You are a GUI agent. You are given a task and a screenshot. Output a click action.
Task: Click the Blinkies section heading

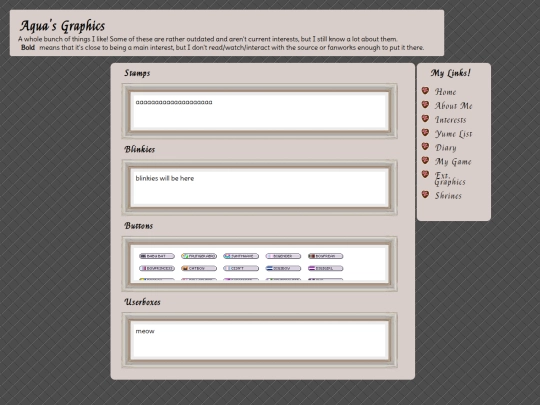tap(139, 149)
